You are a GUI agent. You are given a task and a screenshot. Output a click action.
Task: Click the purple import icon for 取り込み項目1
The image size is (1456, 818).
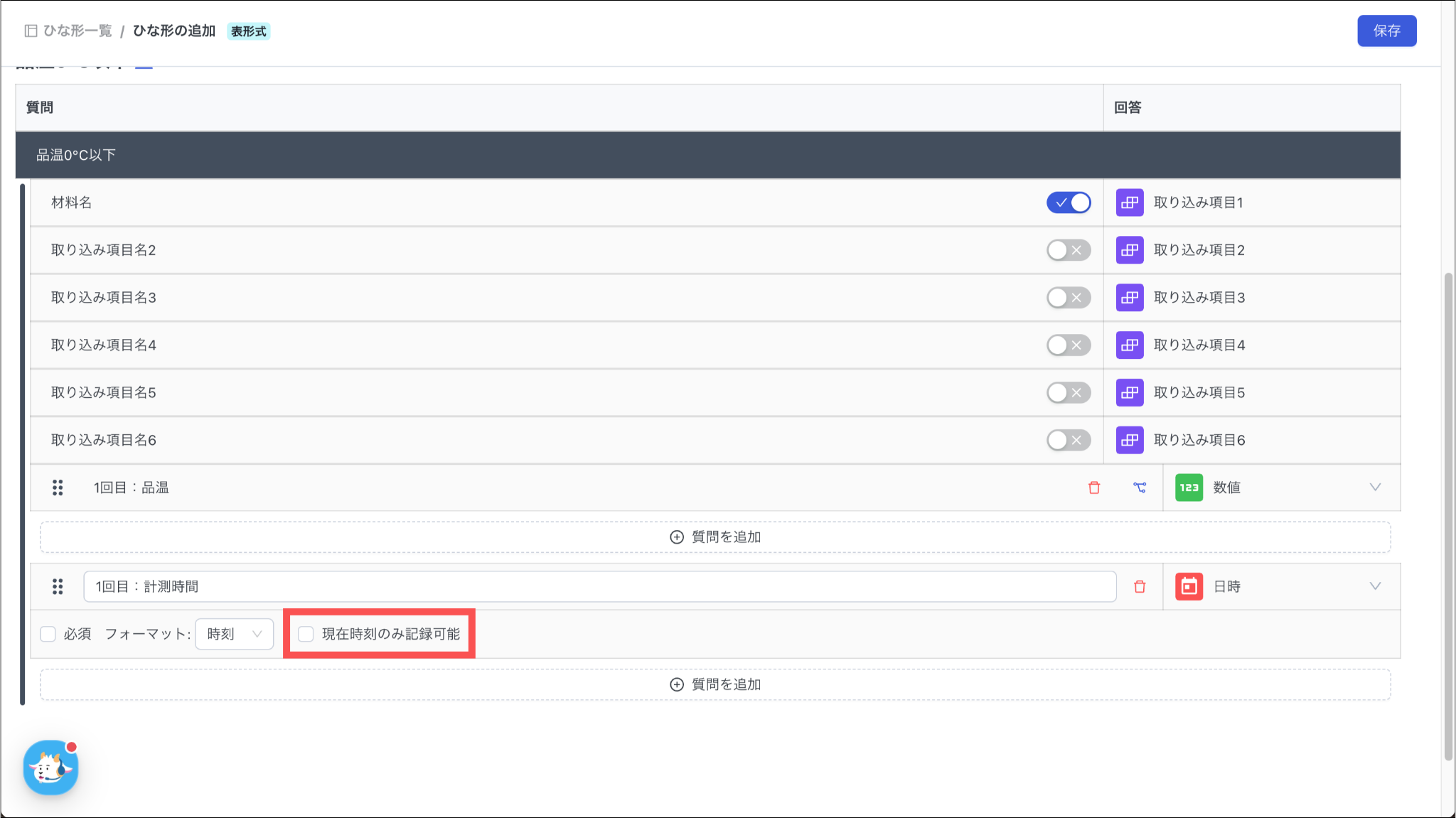(1130, 203)
